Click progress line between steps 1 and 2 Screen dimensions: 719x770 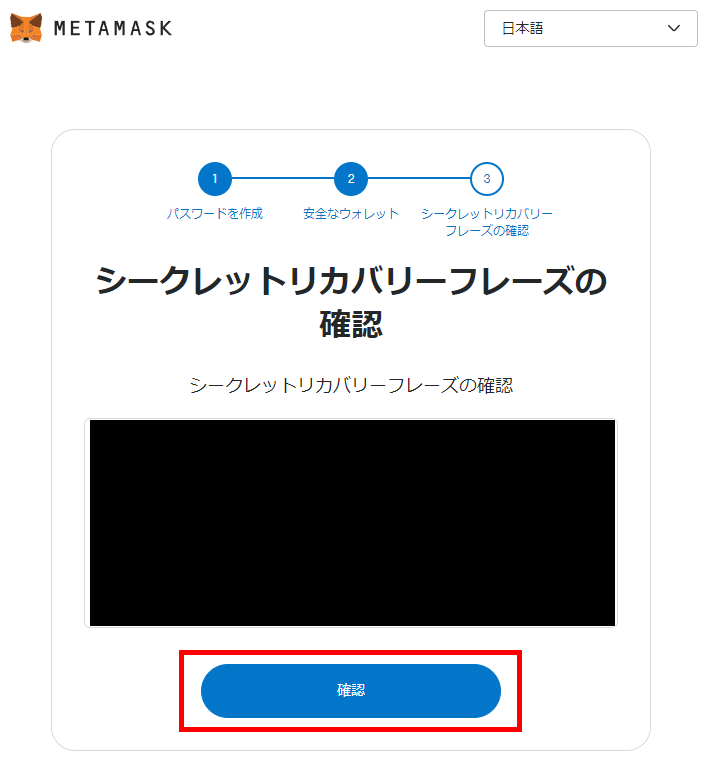(x=283, y=178)
